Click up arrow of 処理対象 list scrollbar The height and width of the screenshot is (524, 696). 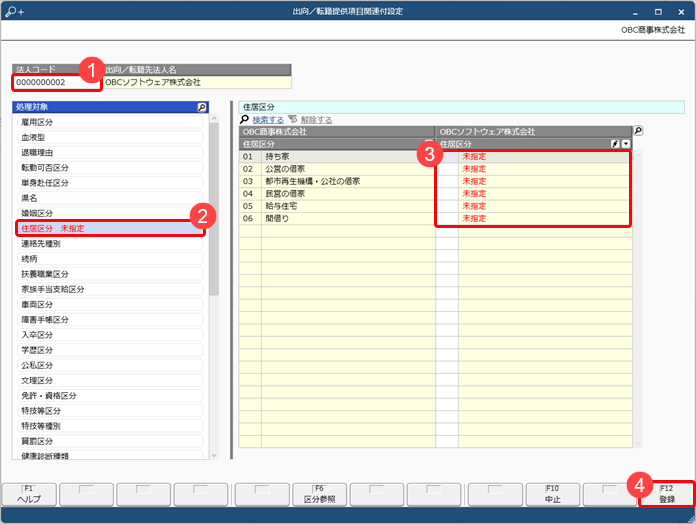(x=214, y=118)
